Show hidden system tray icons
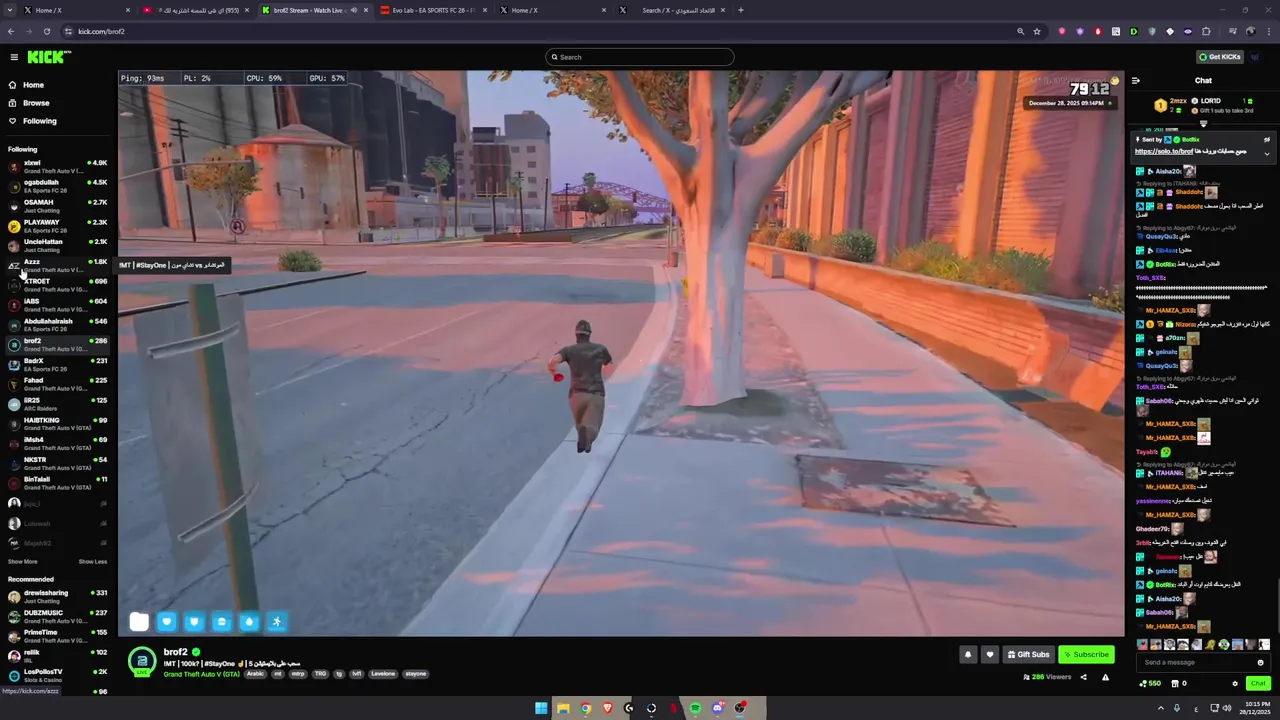Screen dimensions: 1280x720 coord(1161,708)
